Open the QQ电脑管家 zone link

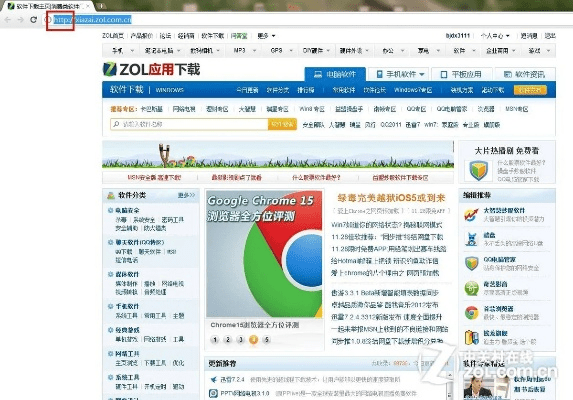(452, 109)
